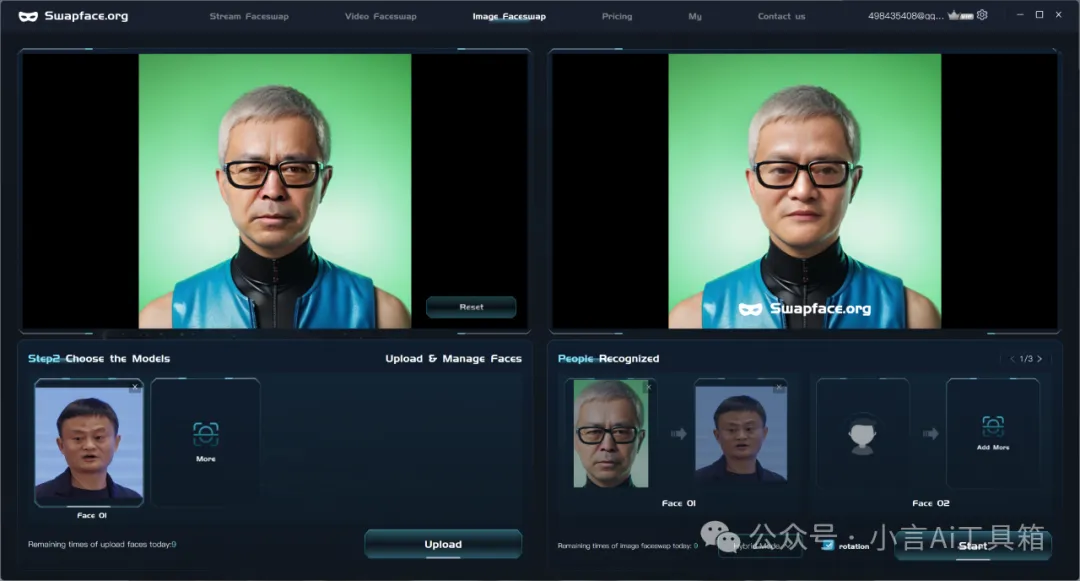The height and width of the screenshot is (581, 1080).
Task: Select the empty person placeholder for Face 02
Action: pyautogui.click(x=862, y=434)
